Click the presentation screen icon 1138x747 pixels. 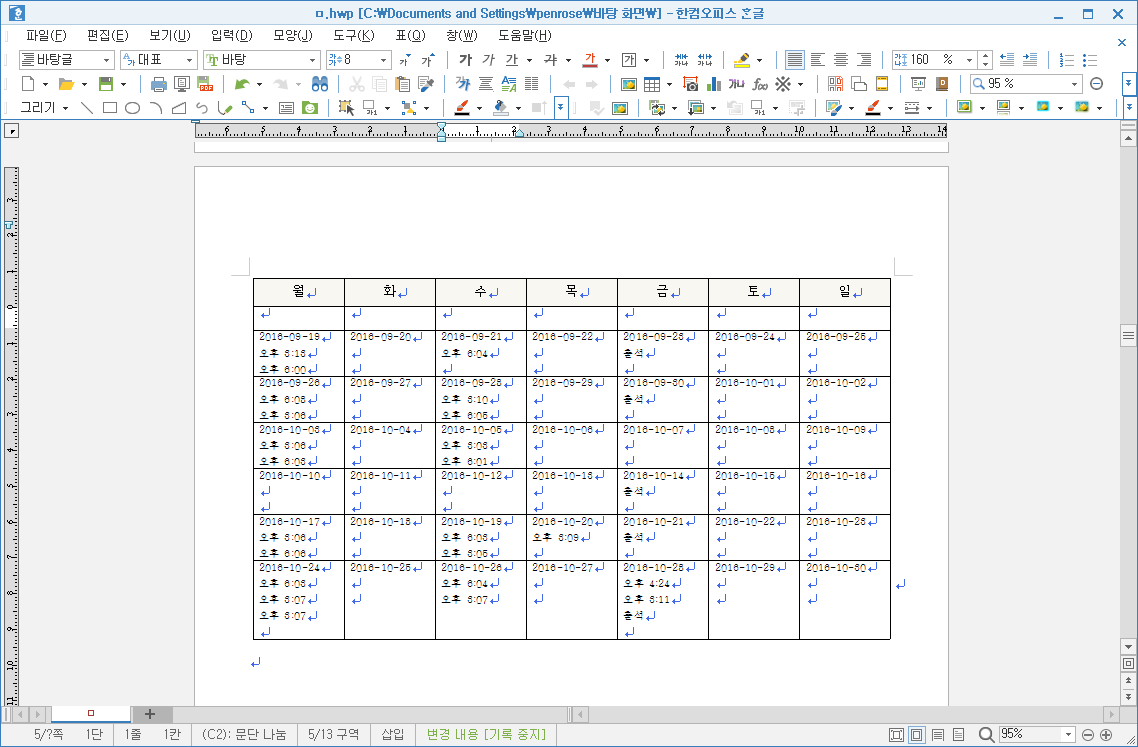pos(918,84)
